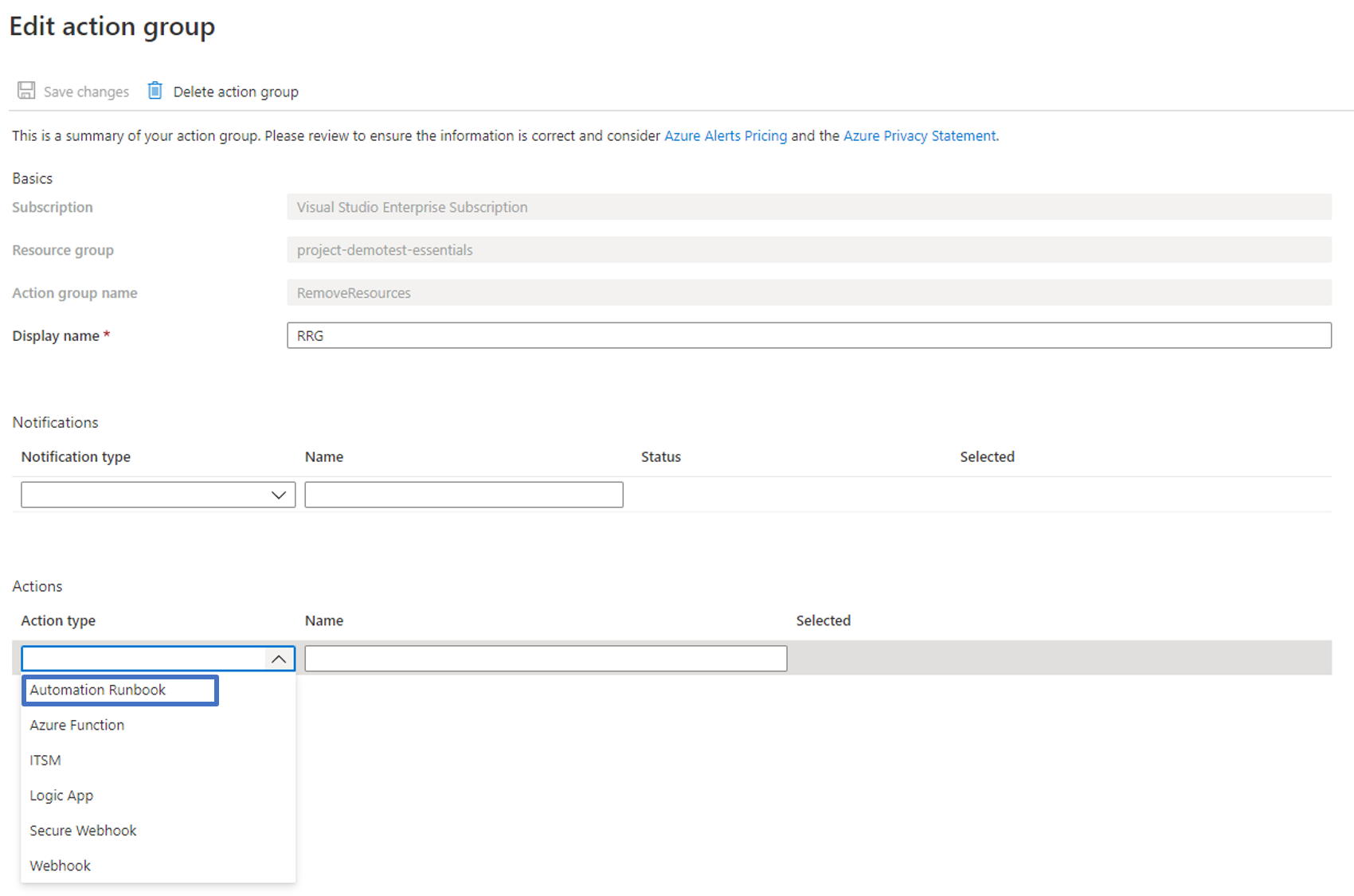
Task: Click the Edit action group title
Action: (112, 26)
